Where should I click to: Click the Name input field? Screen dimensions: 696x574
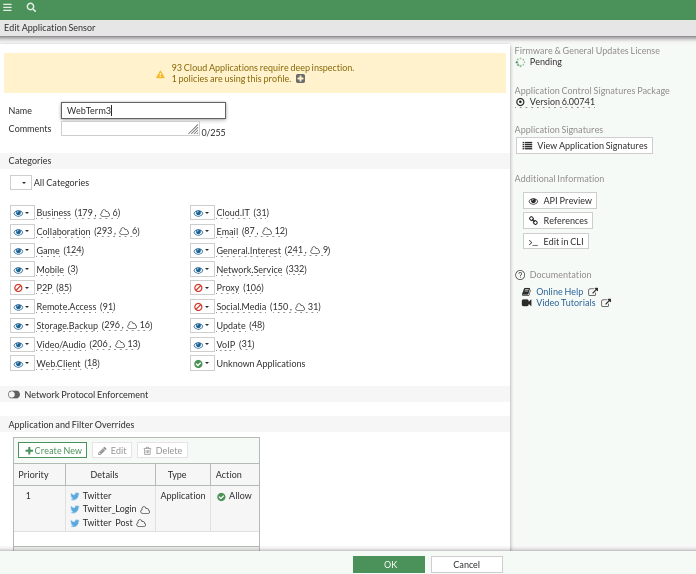click(143, 111)
